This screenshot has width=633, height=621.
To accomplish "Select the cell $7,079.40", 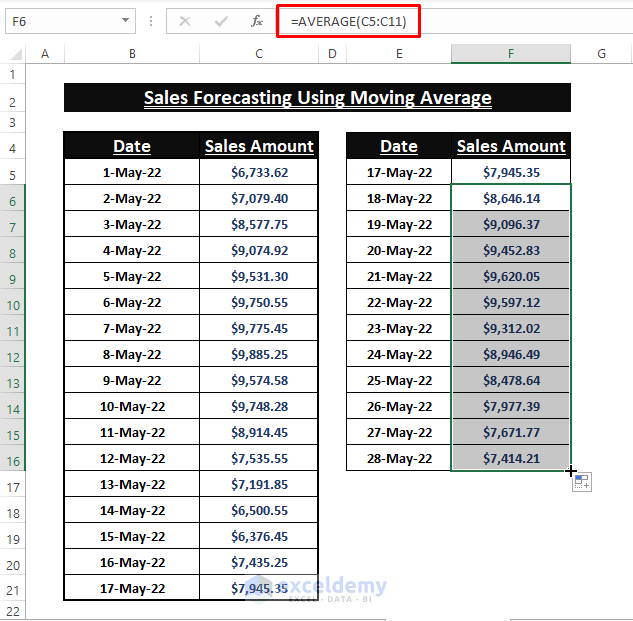I will 259,198.
